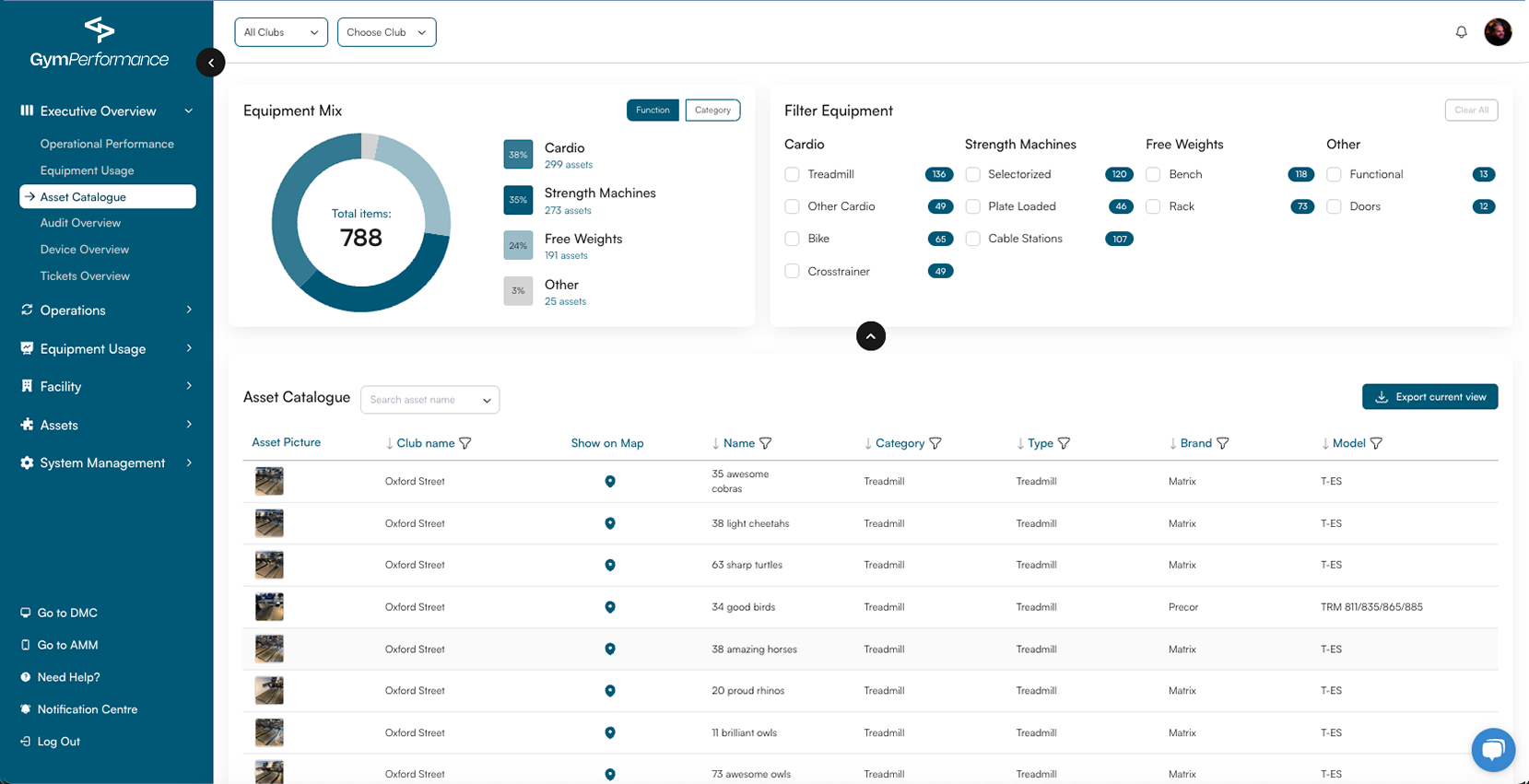Open the Search asset name dropdown
Screen dimensions: 1529x784
[x=430, y=400]
